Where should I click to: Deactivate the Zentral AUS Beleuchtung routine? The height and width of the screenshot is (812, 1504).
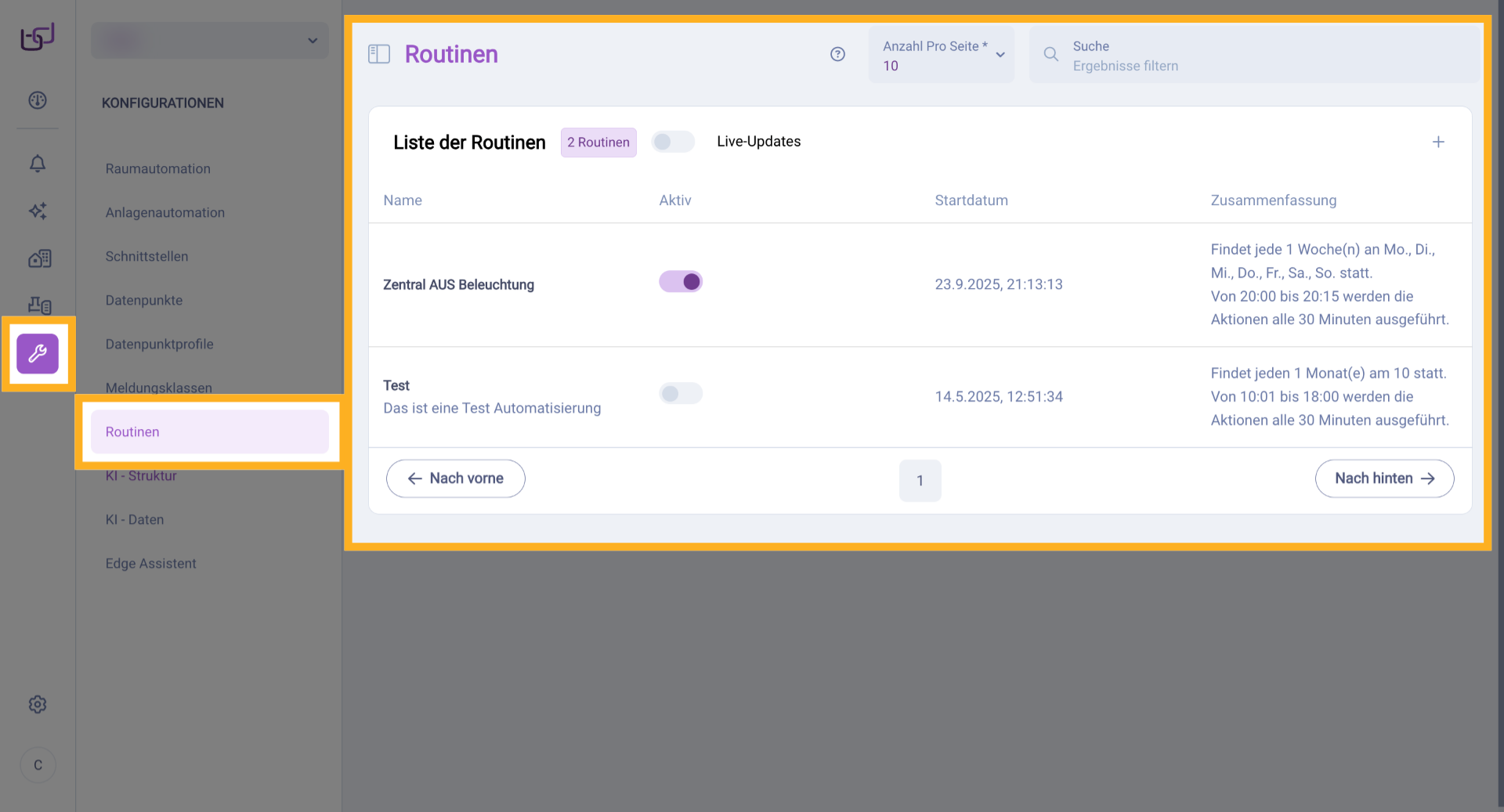[681, 282]
